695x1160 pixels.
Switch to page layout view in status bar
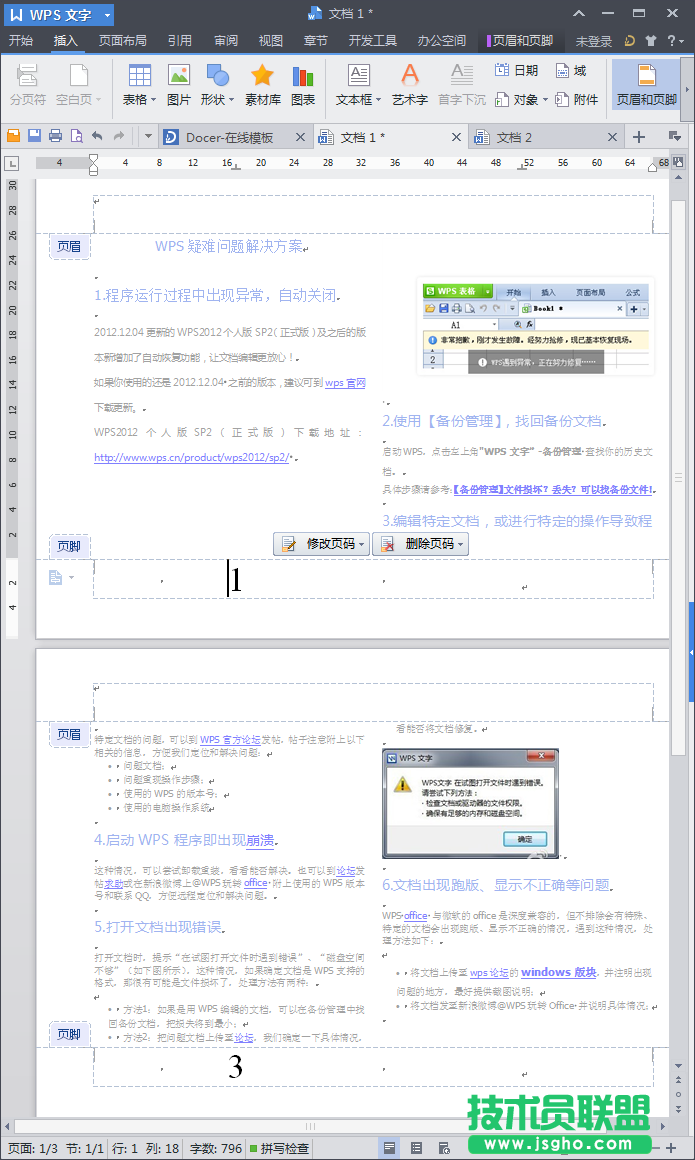[x=389, y=1148]
